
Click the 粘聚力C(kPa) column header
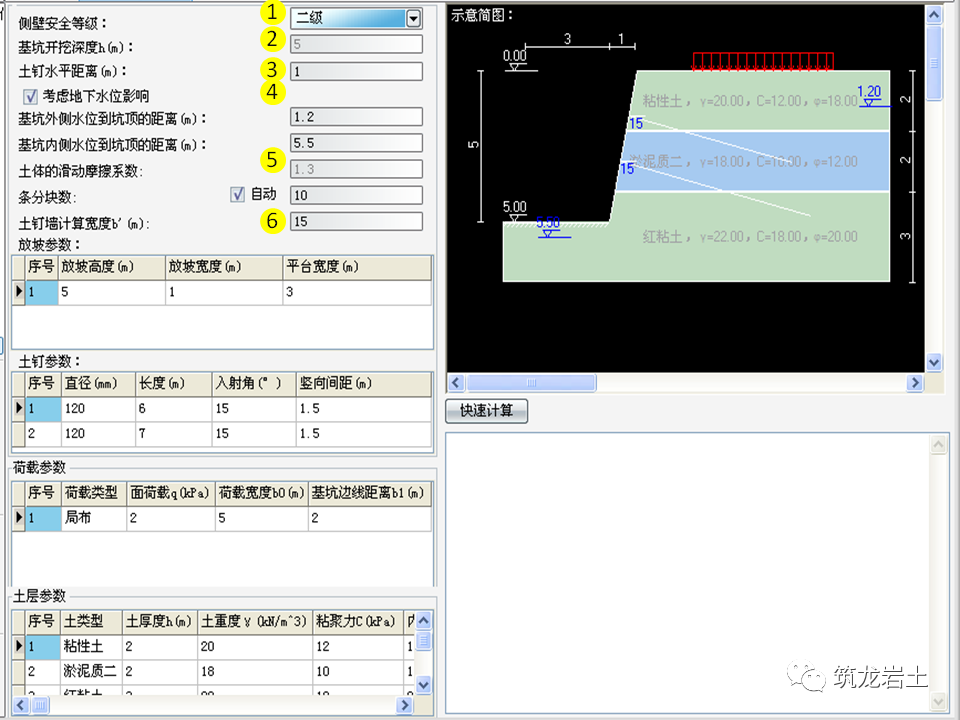point(358,621)
